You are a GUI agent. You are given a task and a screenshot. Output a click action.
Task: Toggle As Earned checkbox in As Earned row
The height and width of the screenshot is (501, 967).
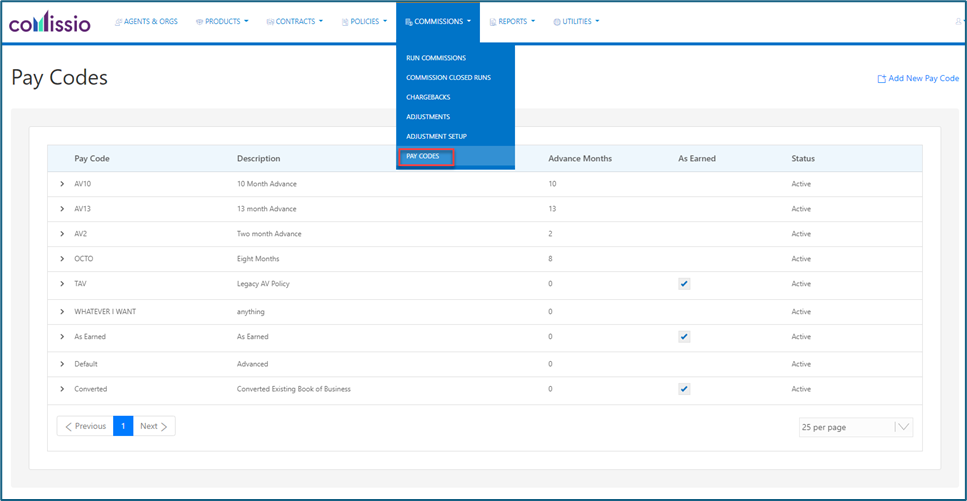click(684, 337)
